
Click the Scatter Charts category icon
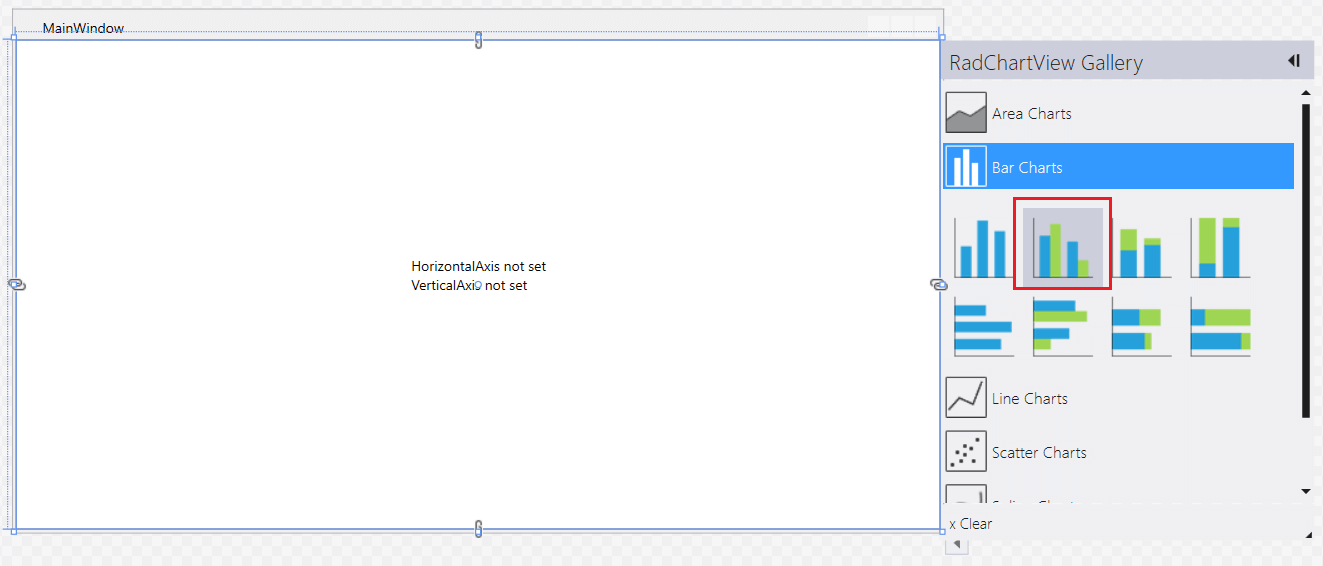point(966,452)
